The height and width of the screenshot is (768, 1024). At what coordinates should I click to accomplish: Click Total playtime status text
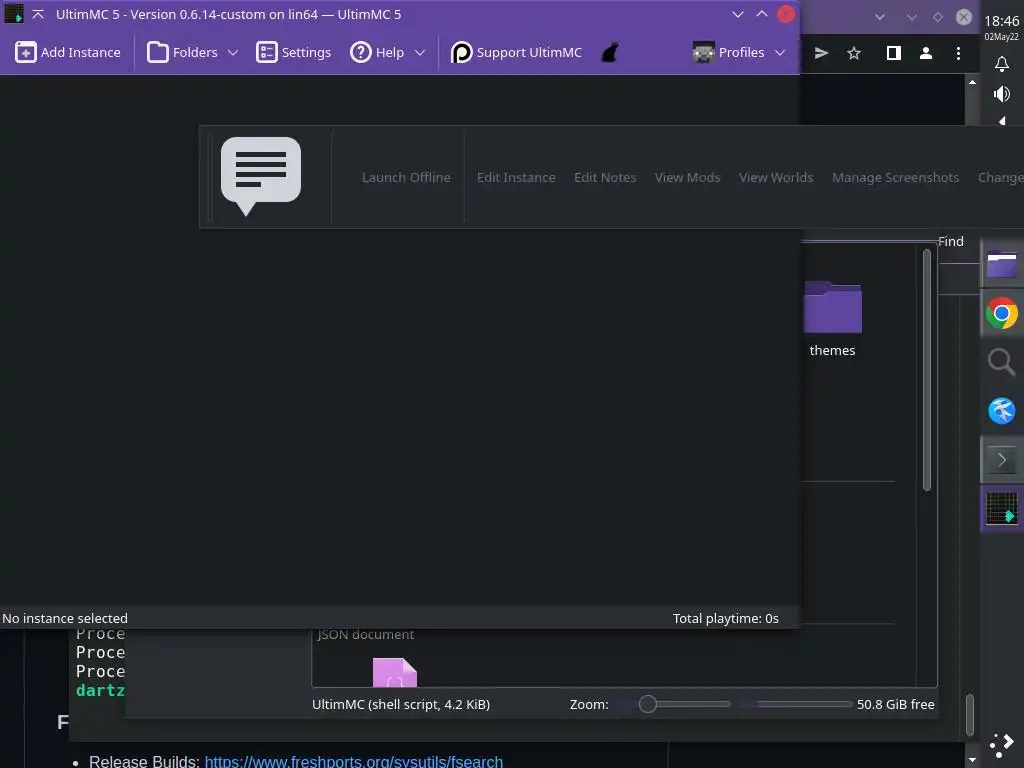[726, 618]
